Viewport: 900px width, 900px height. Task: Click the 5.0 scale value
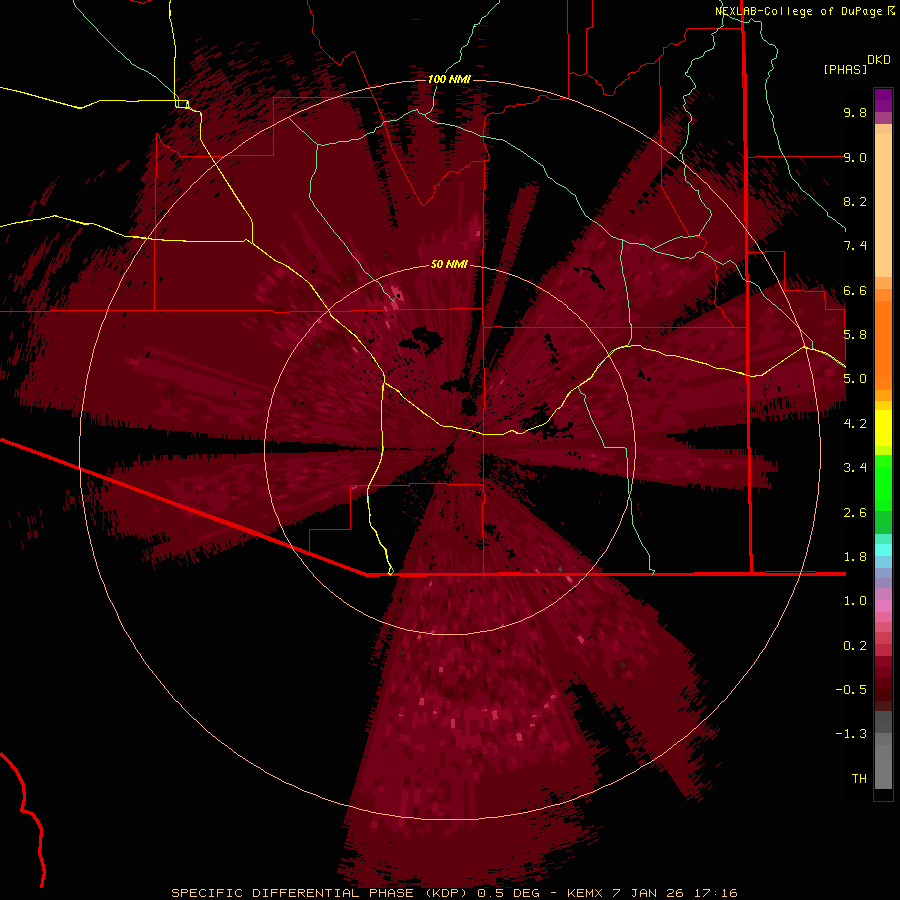pyautogui.click(x=855, y=379)
